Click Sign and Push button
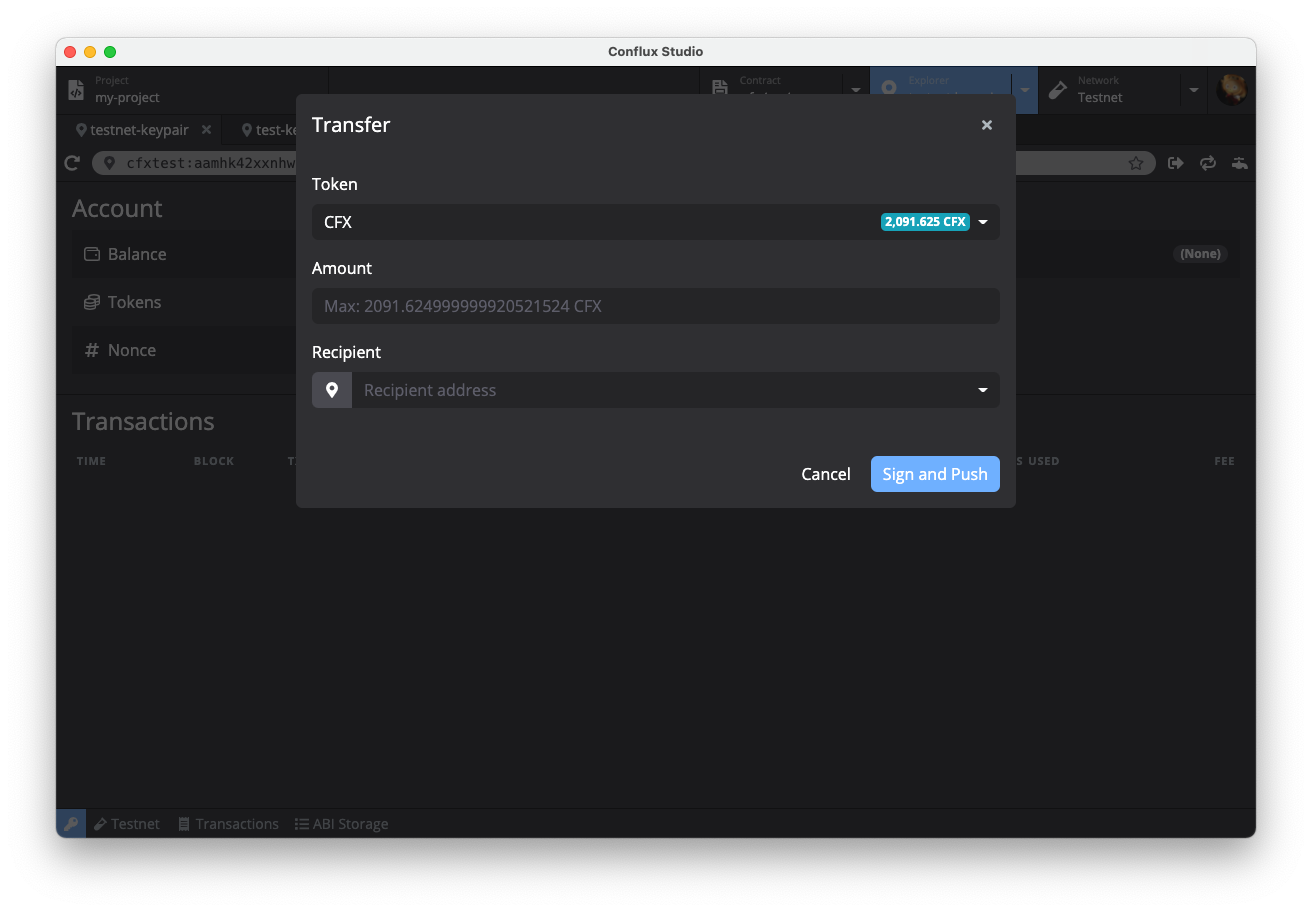 tap(935, 474)
